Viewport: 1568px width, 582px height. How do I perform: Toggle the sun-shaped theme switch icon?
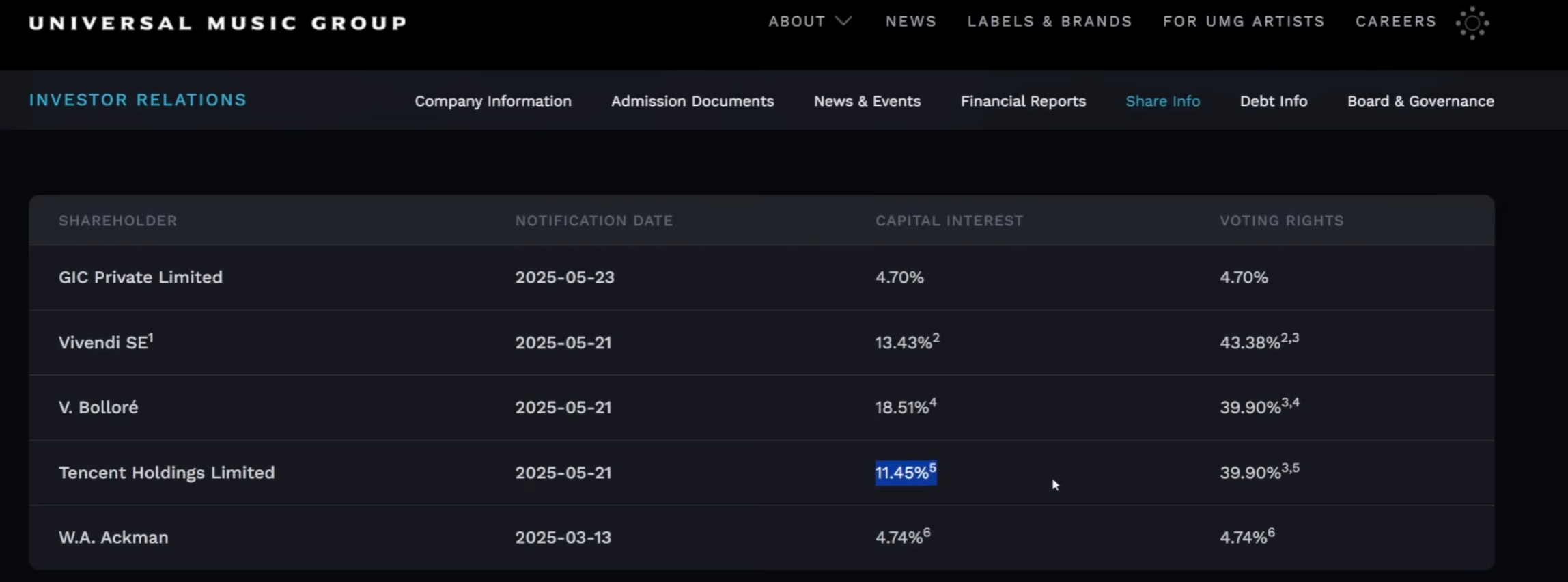[1472, 23]
